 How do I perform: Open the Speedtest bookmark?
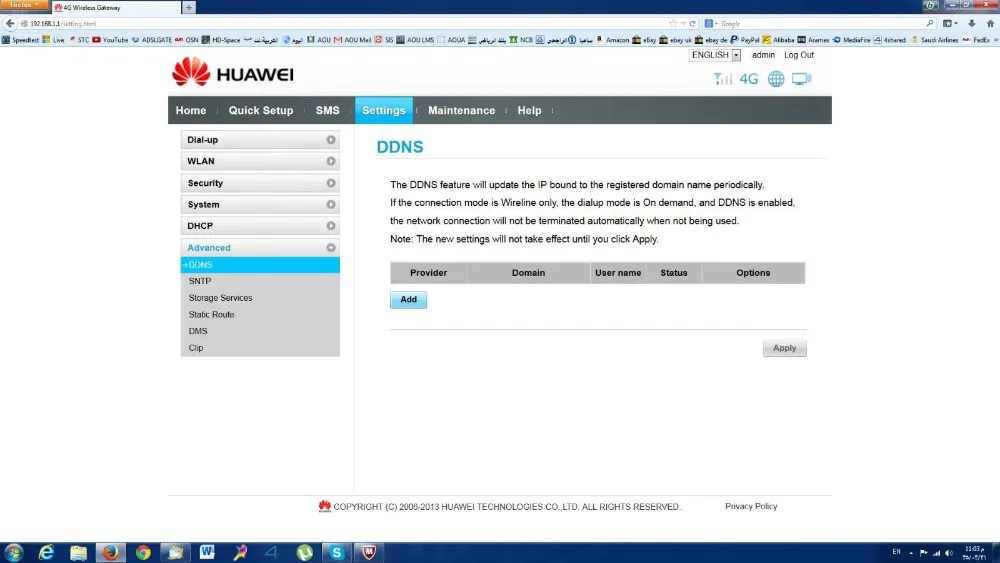[x=20, y=40]
